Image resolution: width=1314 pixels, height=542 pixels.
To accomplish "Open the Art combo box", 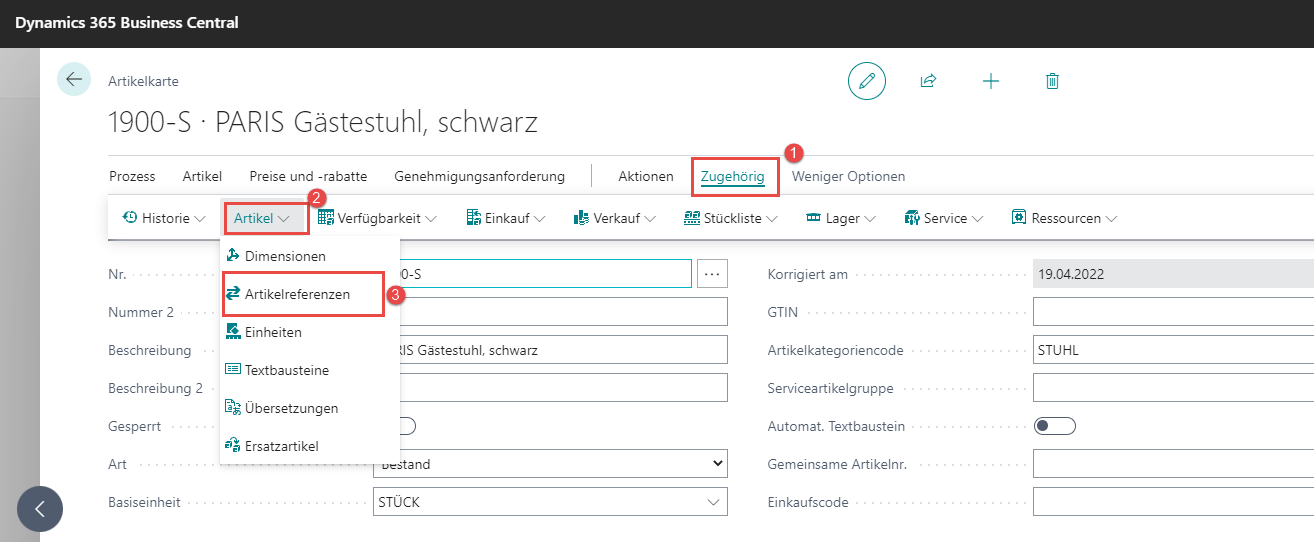I will pos(550,464).
